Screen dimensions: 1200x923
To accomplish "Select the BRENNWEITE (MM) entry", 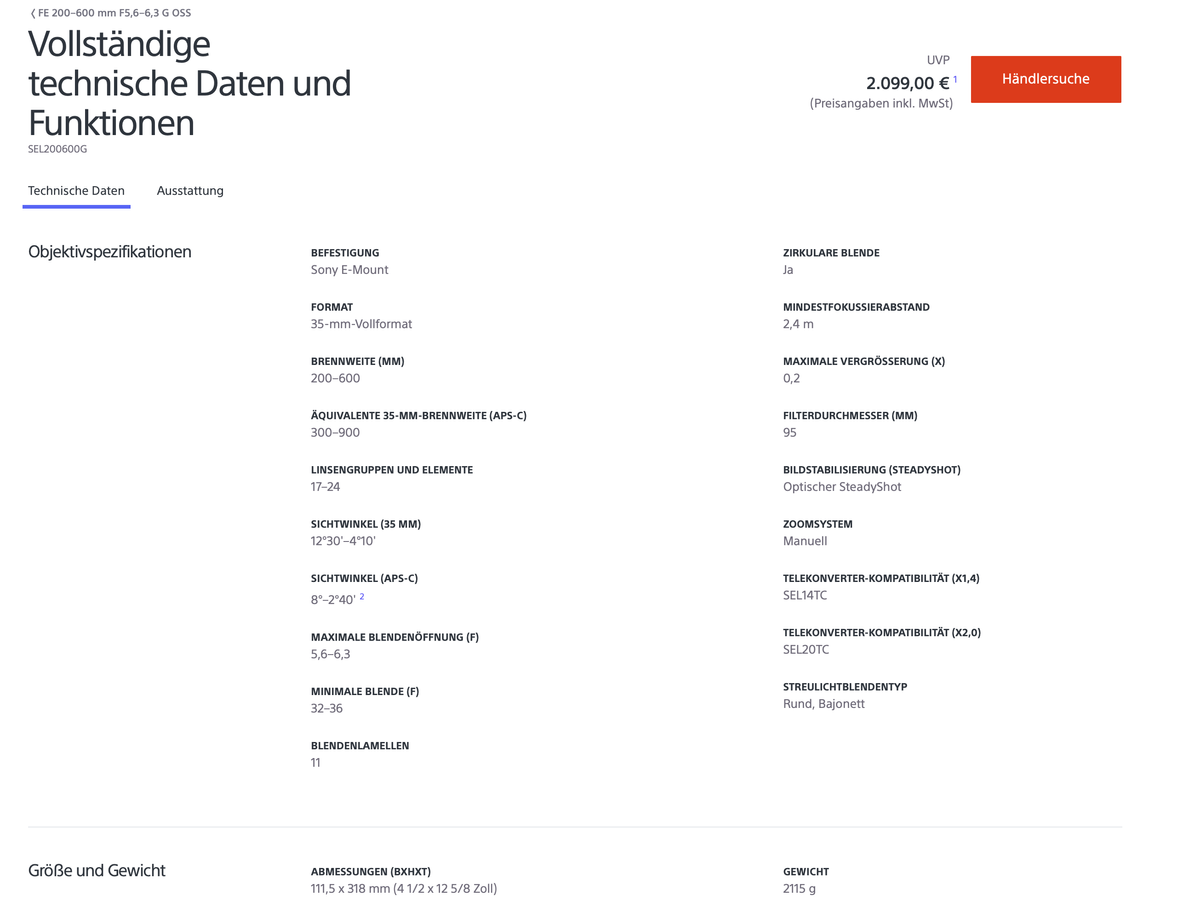I will [x=357, y=361].
